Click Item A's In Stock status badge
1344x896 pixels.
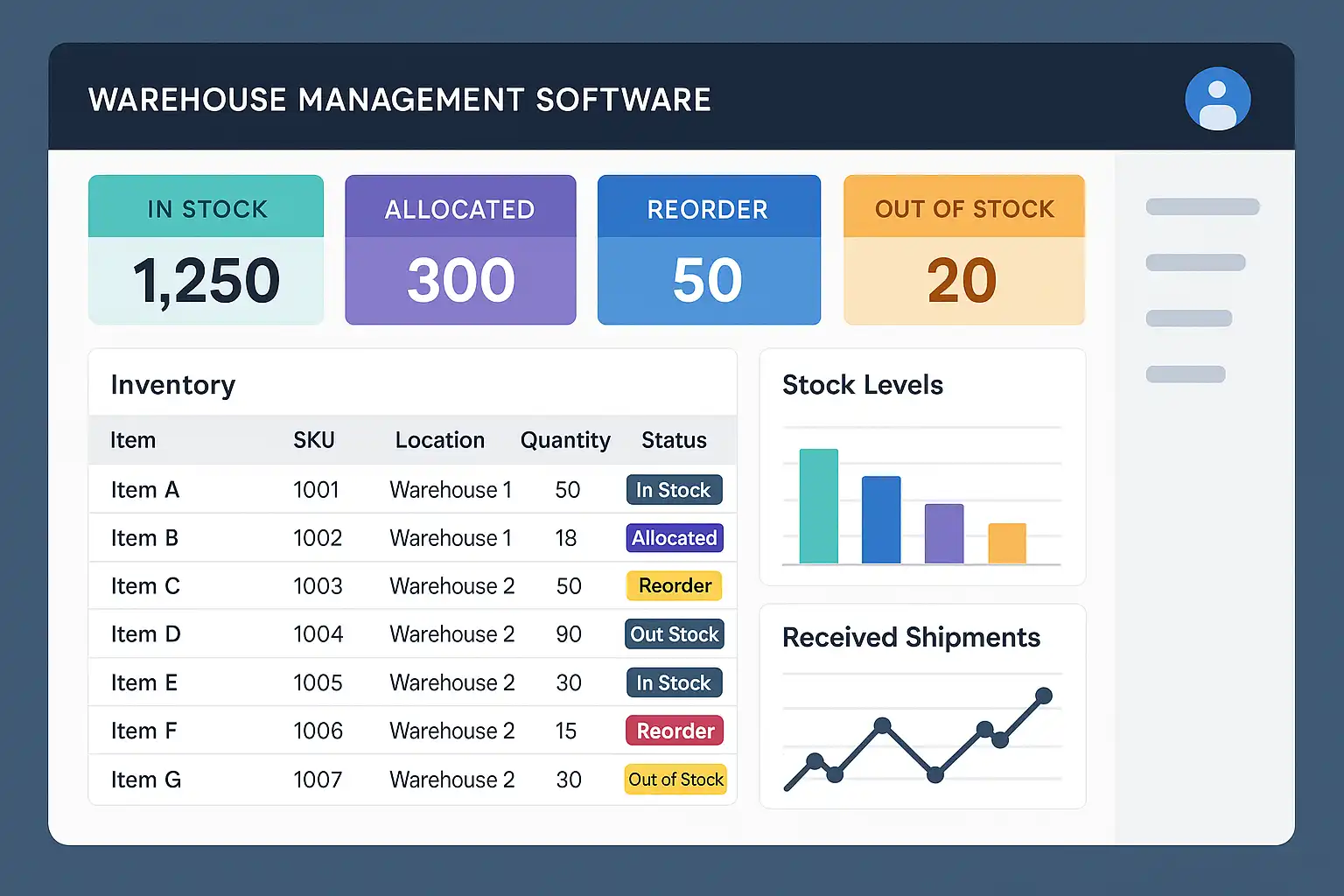coord(674,490)
